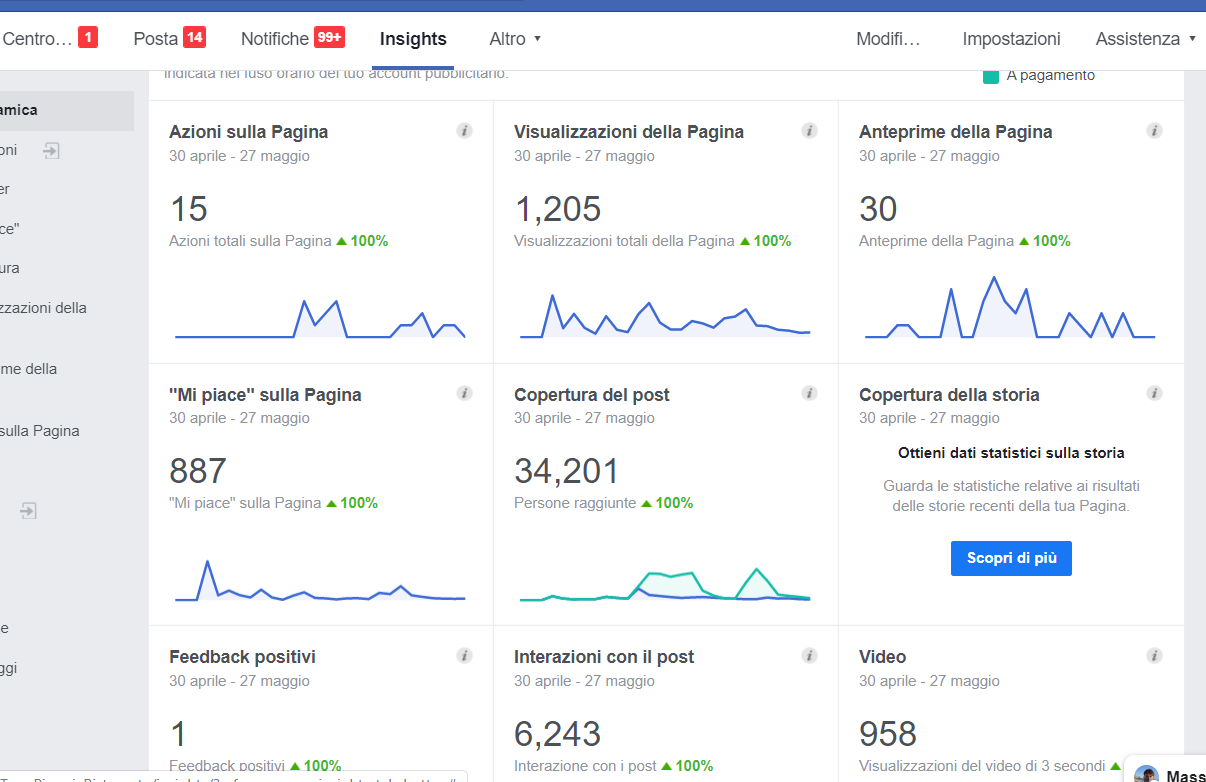This screenshot has width=1206, height=782.
Task: Expand the Altro dropdown menu
Action: coord(515,39)
